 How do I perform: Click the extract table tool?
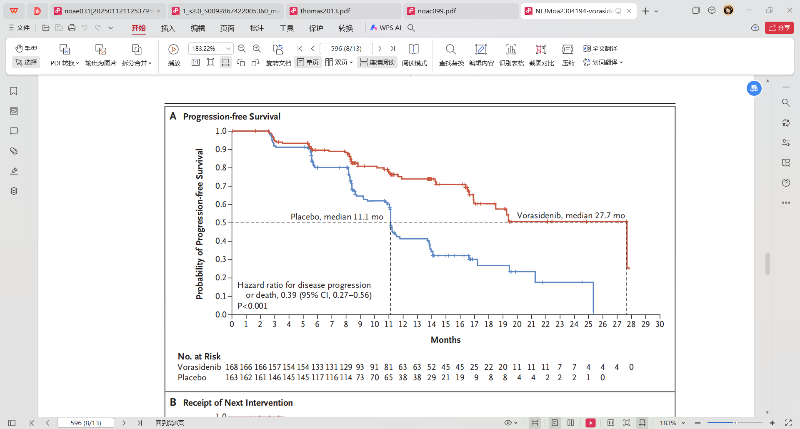pos(511,55)
